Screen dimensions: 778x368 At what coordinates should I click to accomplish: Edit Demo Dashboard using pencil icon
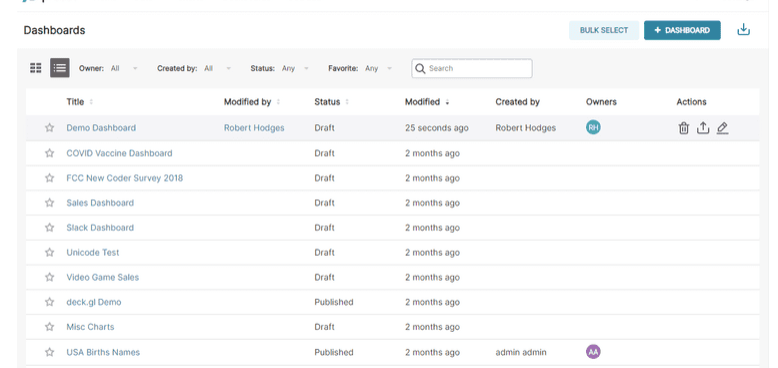pos(722,128)
